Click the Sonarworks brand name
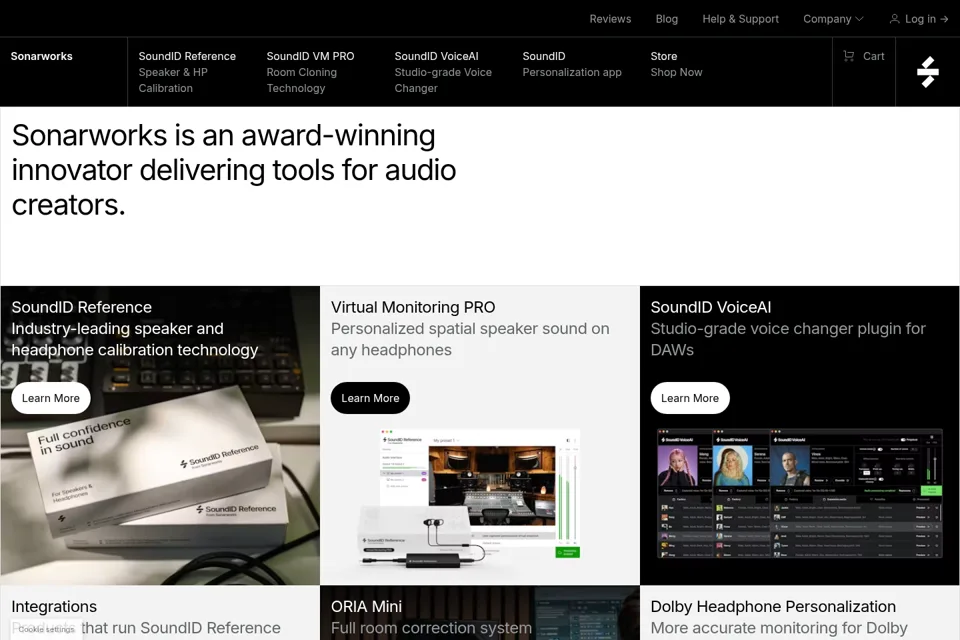The image size is (960, 640). [42, 56]
